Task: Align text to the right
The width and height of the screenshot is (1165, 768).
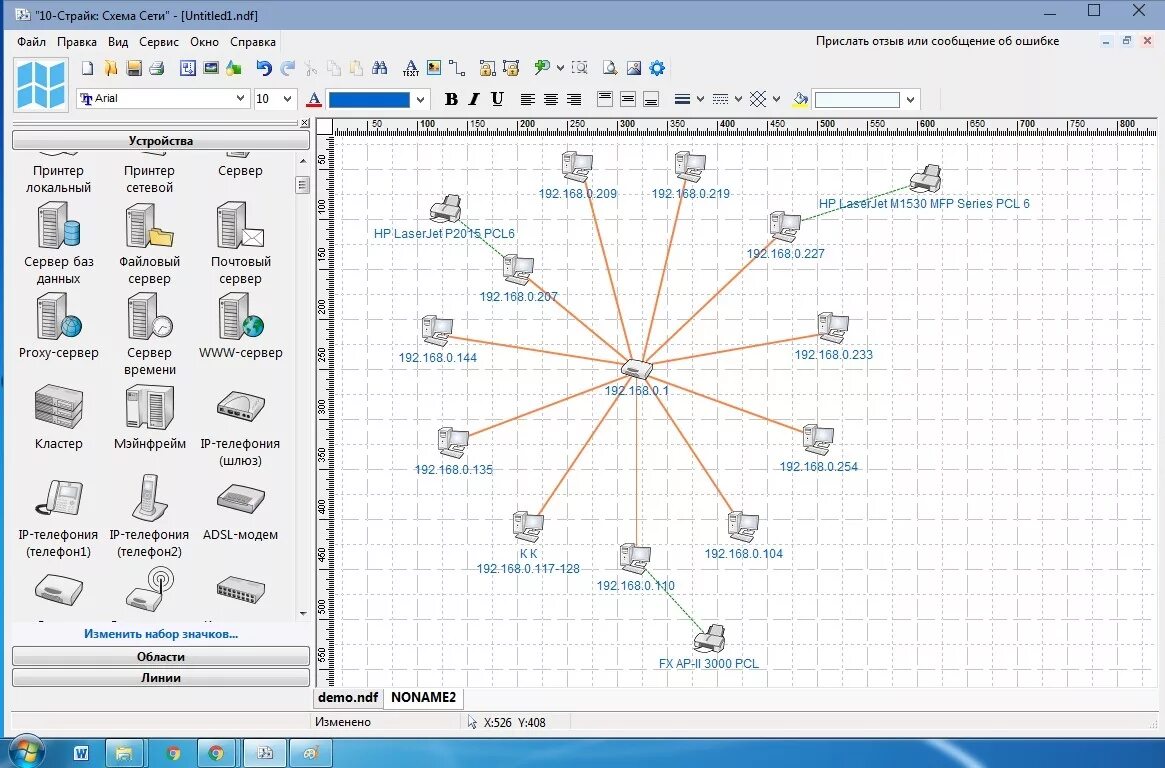Action: point(574,99)
